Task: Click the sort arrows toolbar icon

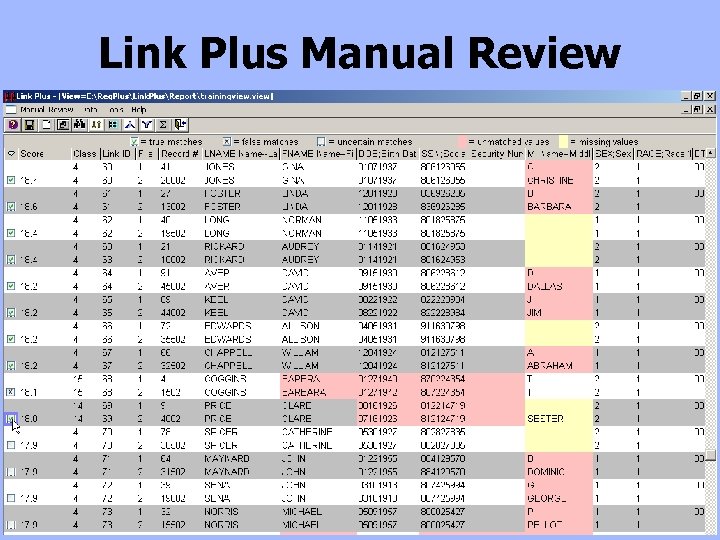Action: tap(96, 125)
